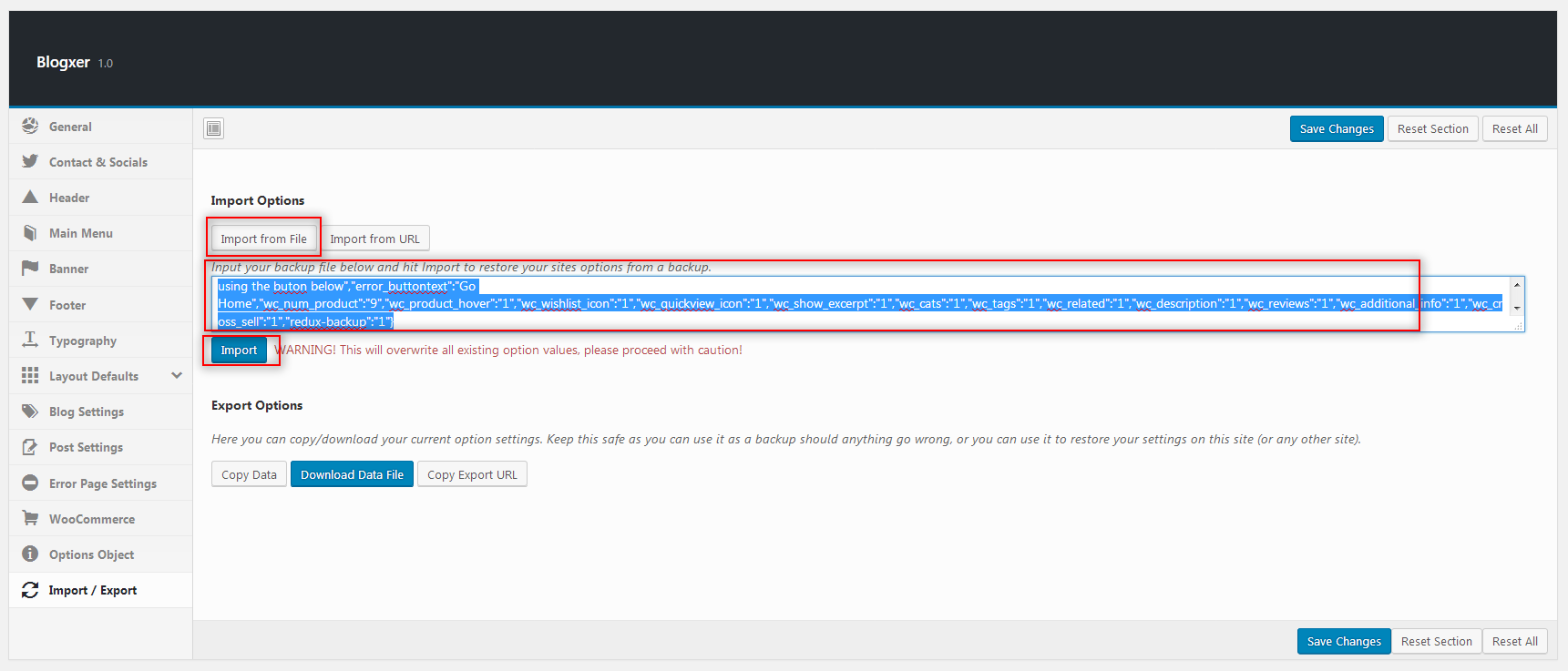Click bottom Reset All button
Image resolution: width=1568 pixels, height=671 pixels.
1514,641
